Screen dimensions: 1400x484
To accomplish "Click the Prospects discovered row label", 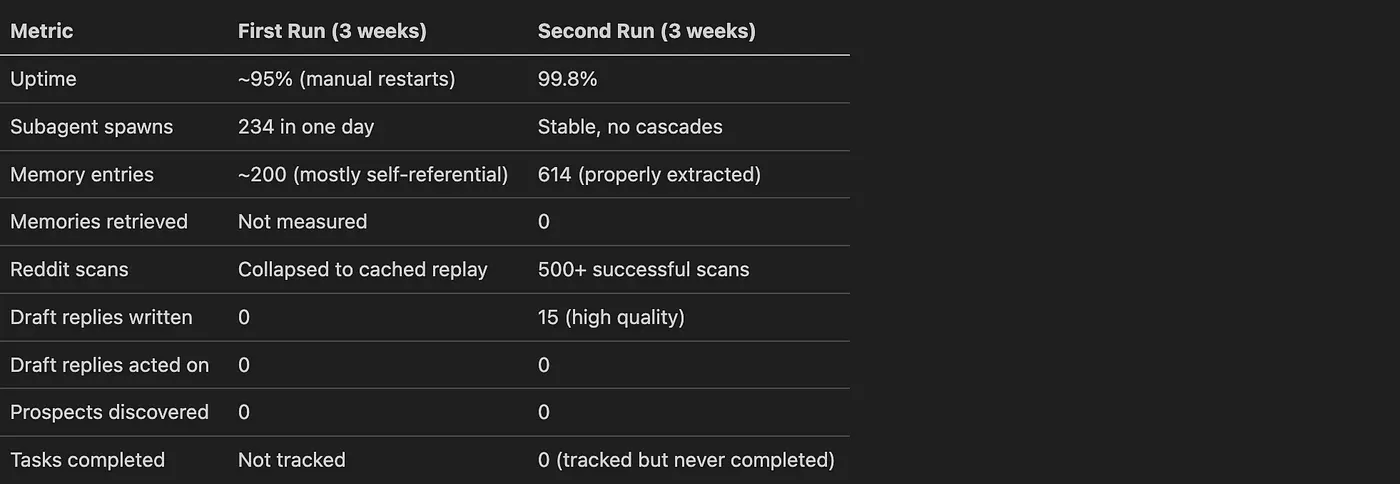I will pyautogui.click(x=109, y=412).
